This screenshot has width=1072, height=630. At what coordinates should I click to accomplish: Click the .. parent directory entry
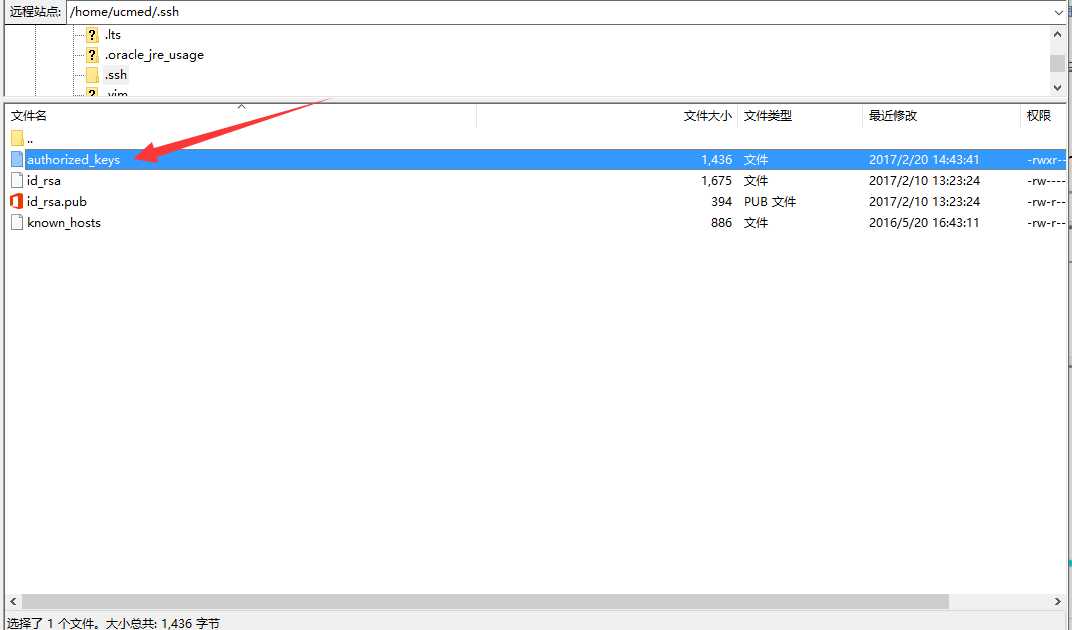[29, 138]
